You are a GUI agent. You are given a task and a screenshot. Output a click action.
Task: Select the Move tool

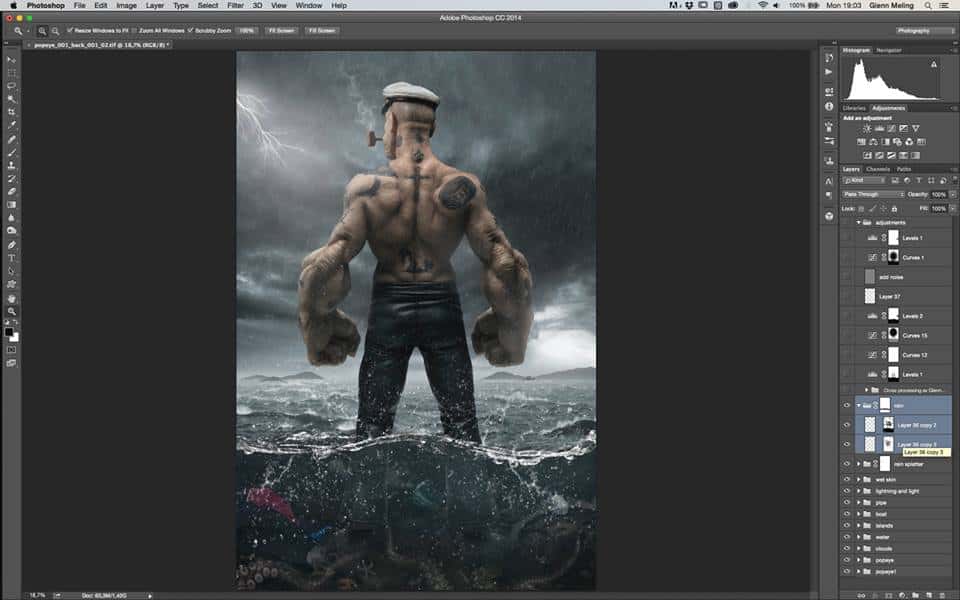12,60
